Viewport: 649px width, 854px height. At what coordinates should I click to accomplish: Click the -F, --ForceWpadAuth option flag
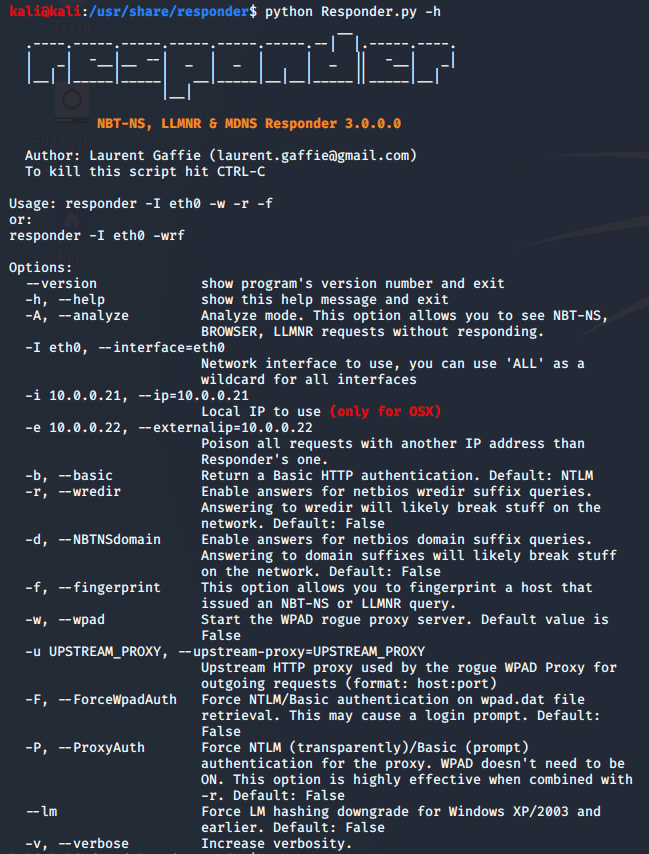click(x=101, y=700)
